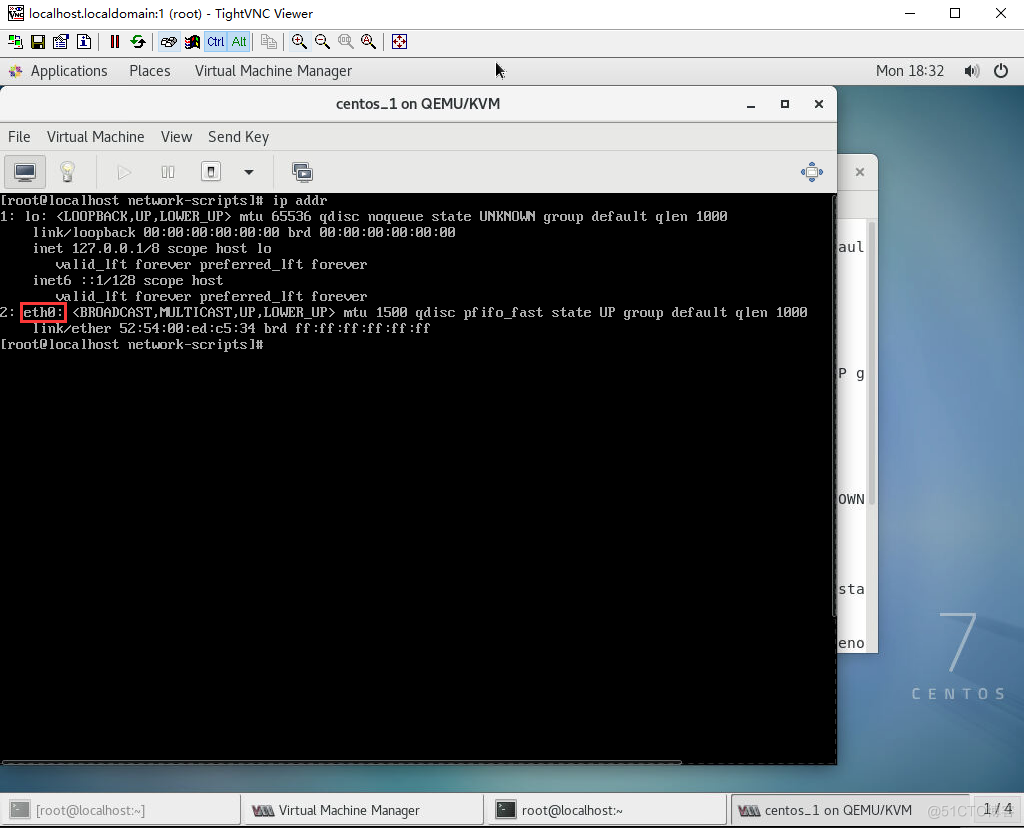Screen dimensions: 1024x828
Task: Minimize the centos_1 on QEMU/KVM window
Action: click(751, 104)
